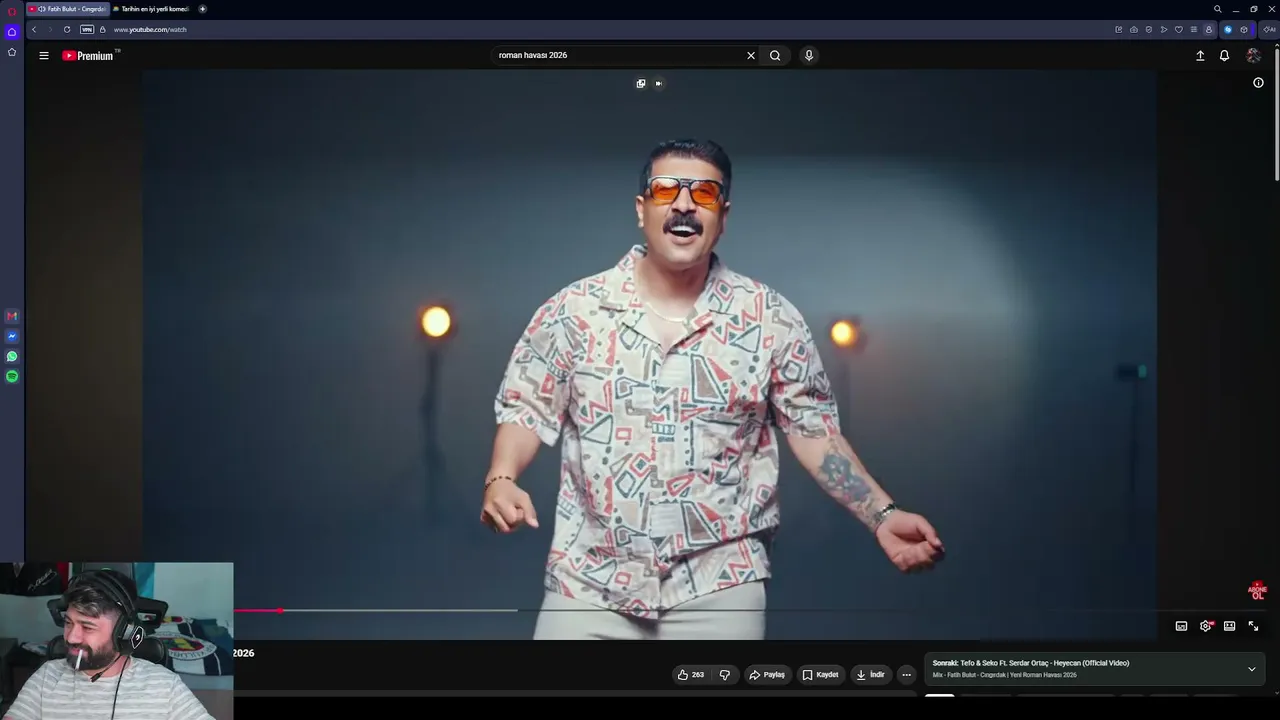
Task: Start voice search with the microphone
Action: point(809,56)
